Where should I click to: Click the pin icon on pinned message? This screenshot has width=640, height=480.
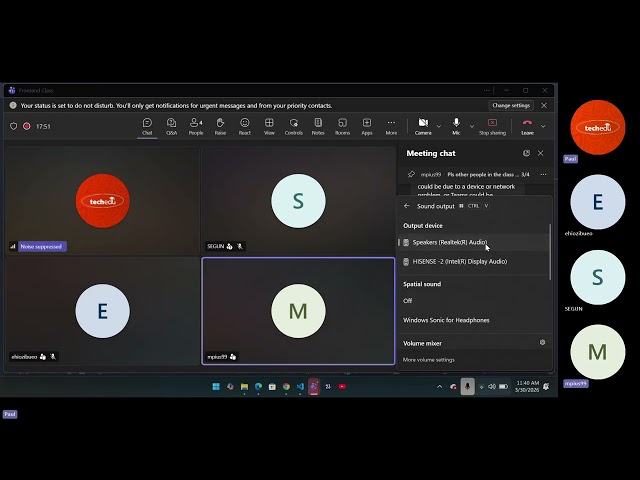pos(411,174)
